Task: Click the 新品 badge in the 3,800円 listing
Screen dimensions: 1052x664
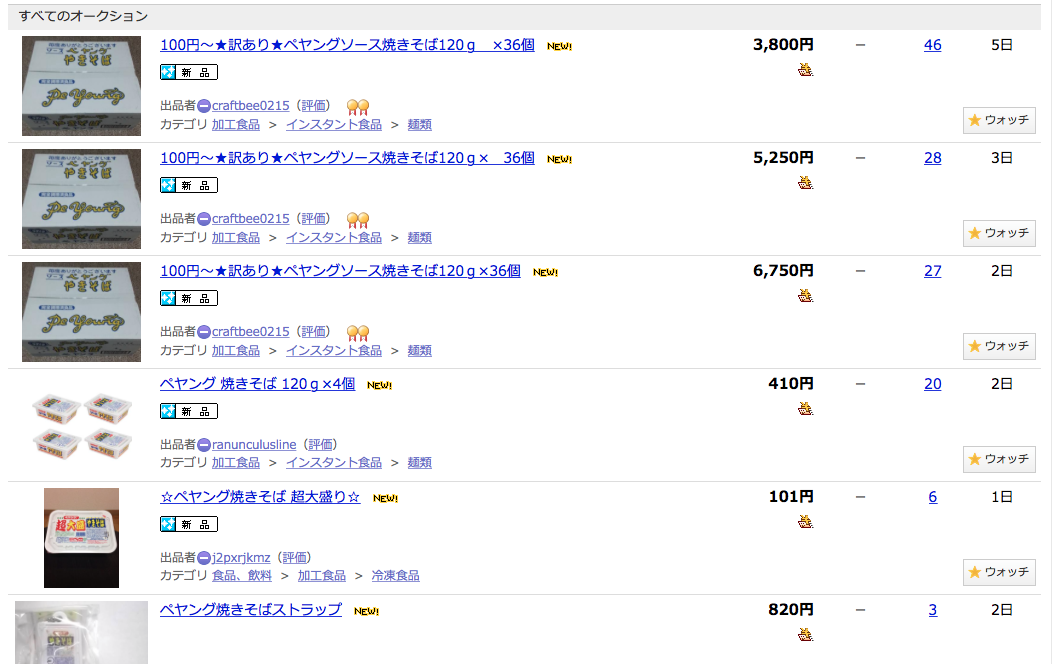Action: (189, 72)
